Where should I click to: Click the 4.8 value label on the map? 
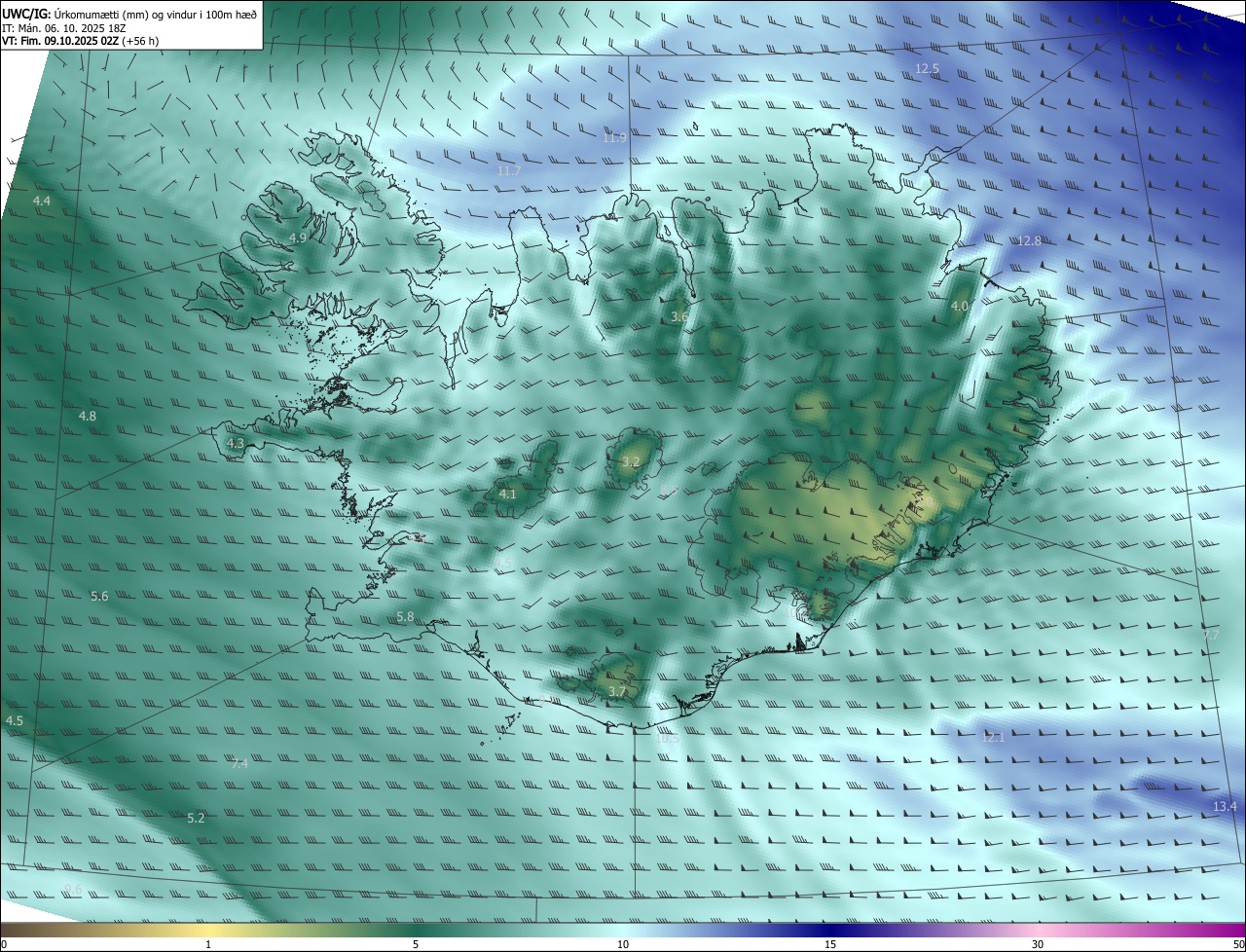[88, 417]
